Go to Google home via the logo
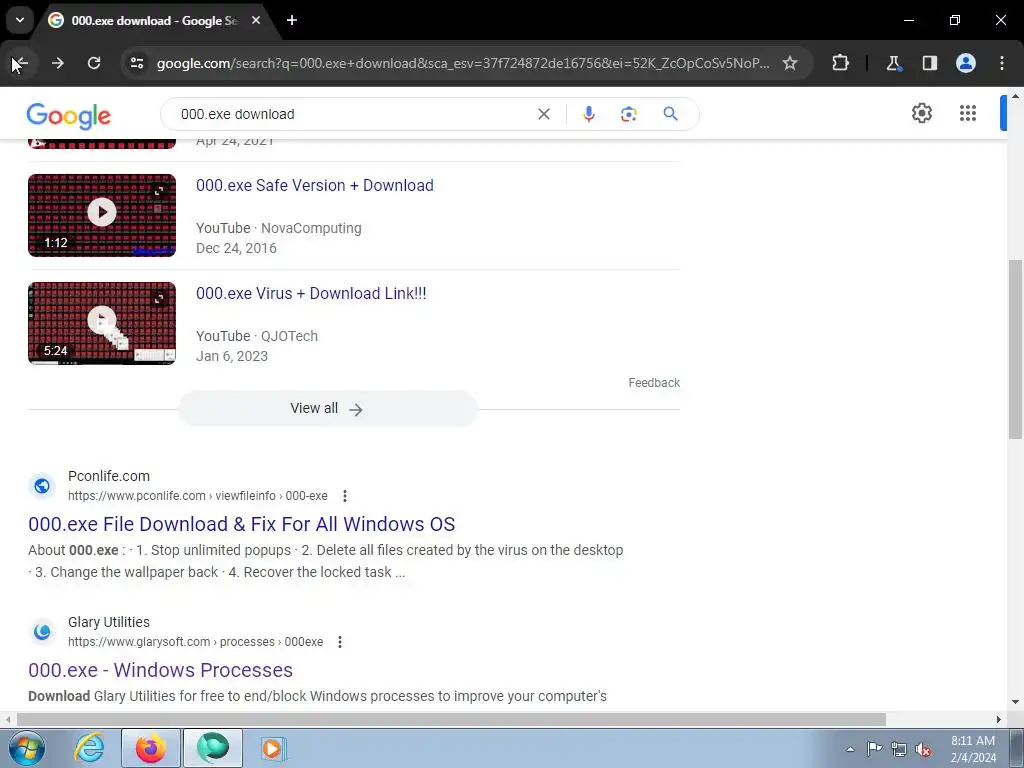This screenshot has height=768, width=1024. [69, 116]
